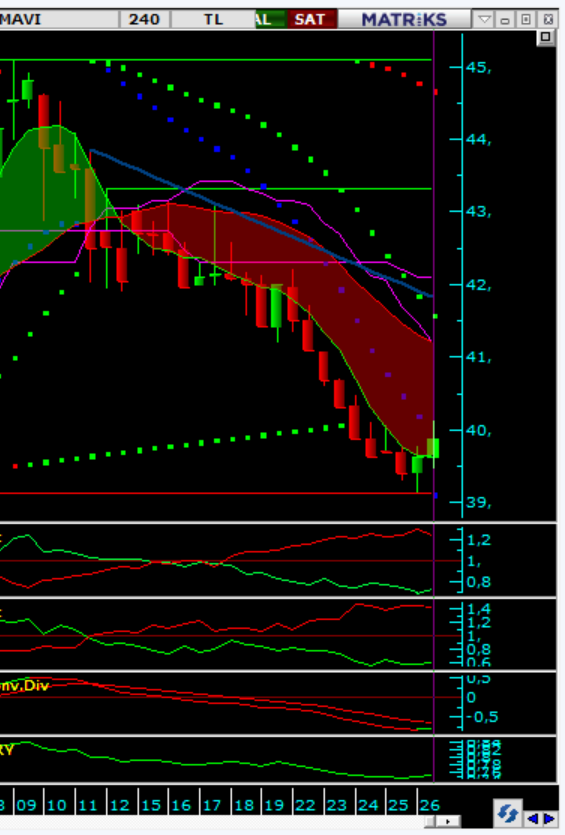Click the '0,8' value on first indicator axis
Screen dimensions: 565x835
coord(479,582)
